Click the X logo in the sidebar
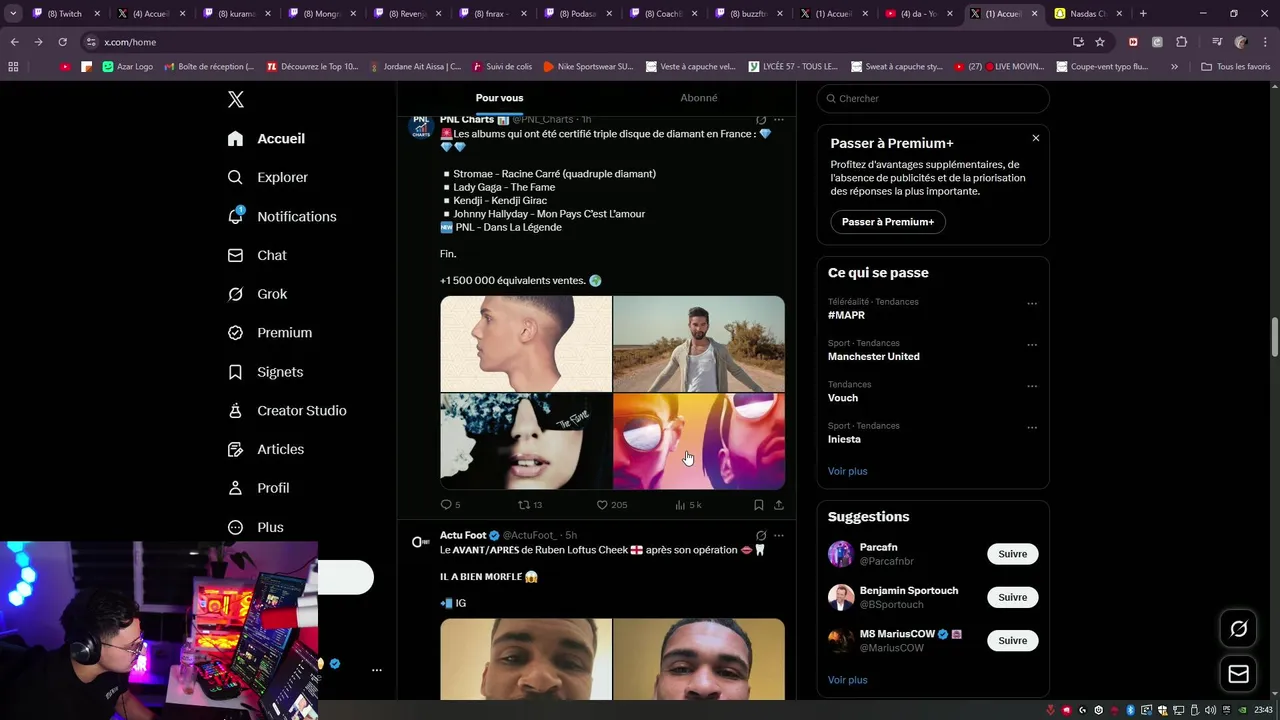The width and height of the screenshot is (1280, 720). pyautogui.click(x=236, y=99)
